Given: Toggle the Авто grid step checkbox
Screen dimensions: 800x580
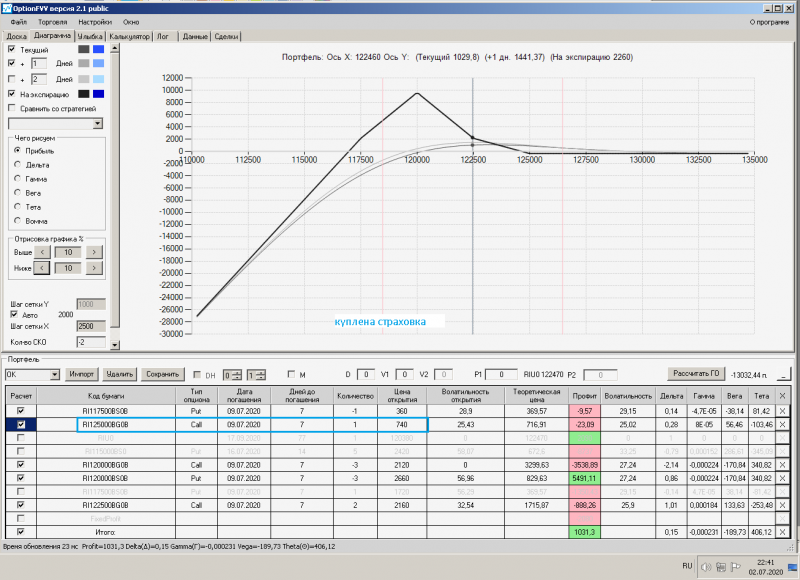Looking at the screenshot, I should coord(14,315).
